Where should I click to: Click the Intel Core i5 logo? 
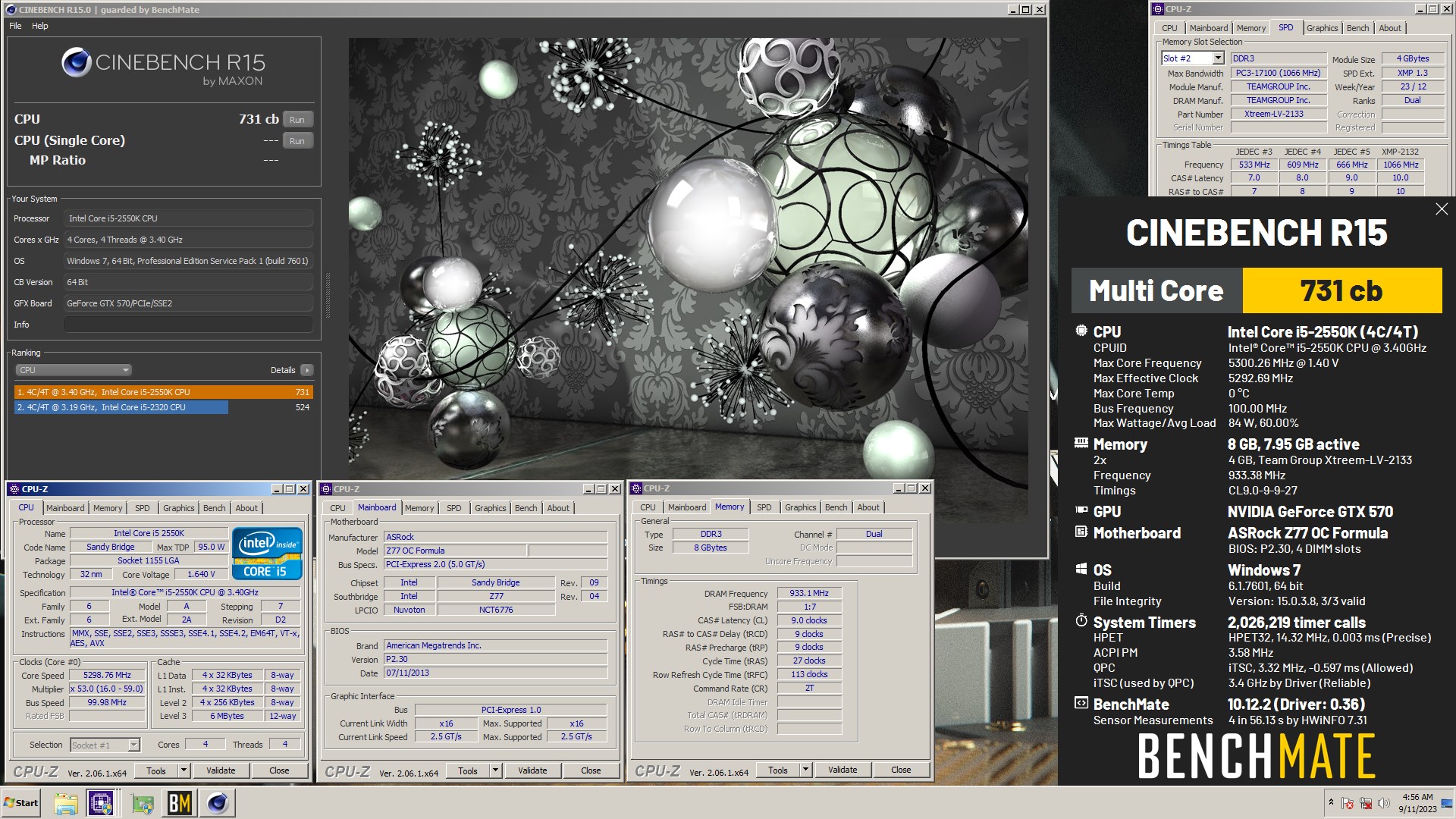point(267,553)
